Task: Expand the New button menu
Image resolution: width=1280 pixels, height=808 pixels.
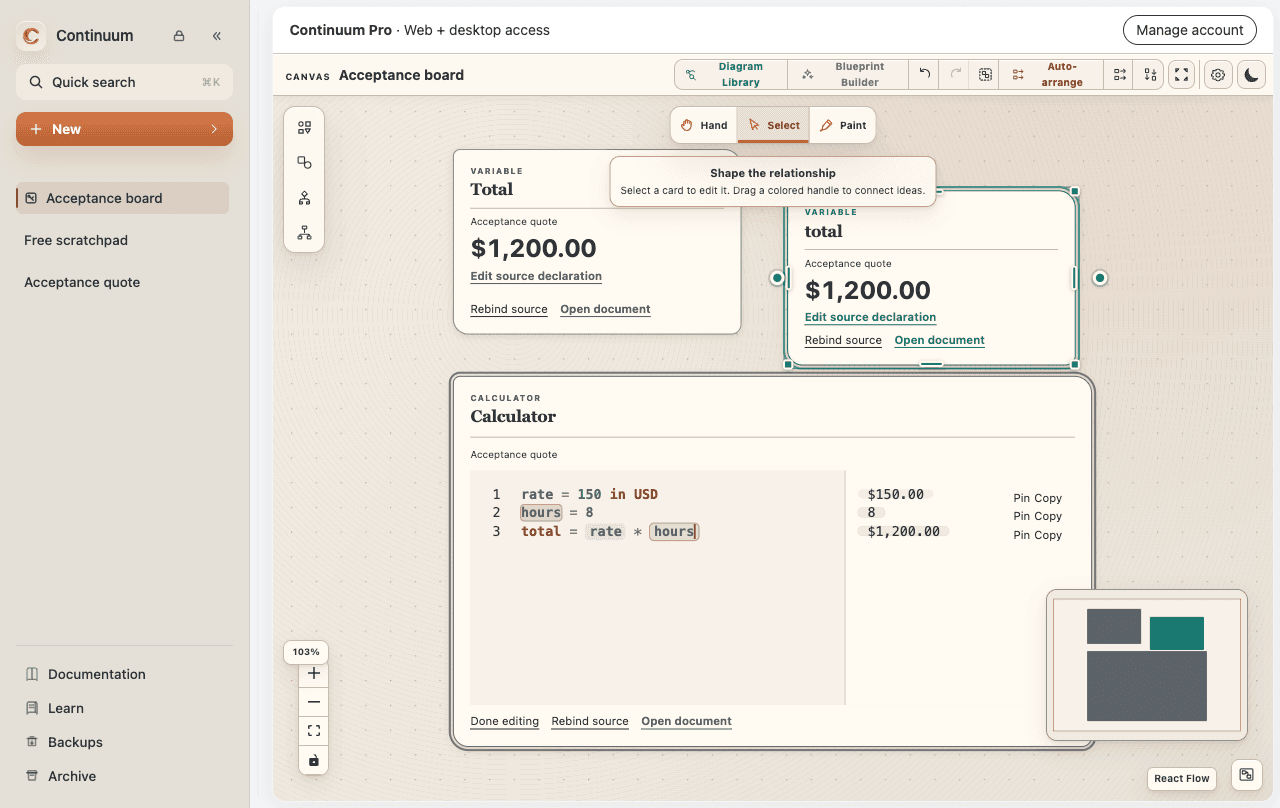Action: click(x=124, y=129)
